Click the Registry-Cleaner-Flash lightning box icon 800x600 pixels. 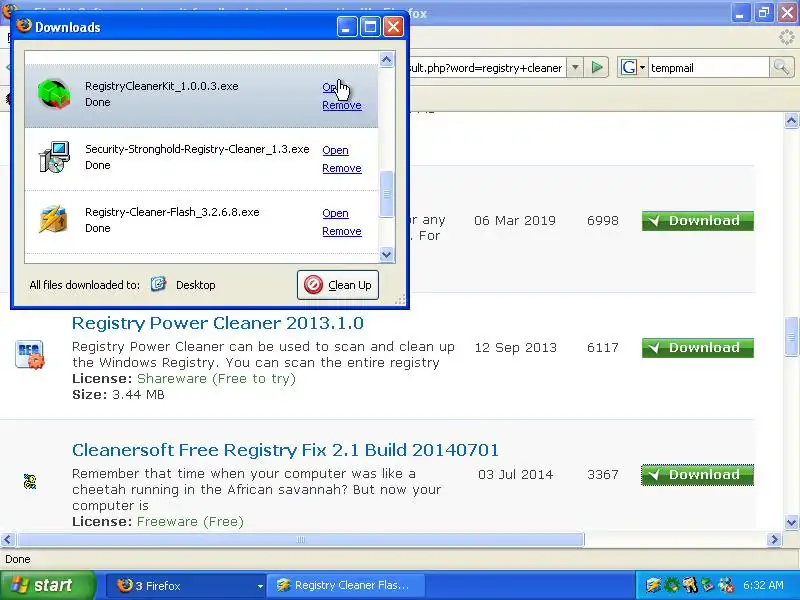coord(54,220)
